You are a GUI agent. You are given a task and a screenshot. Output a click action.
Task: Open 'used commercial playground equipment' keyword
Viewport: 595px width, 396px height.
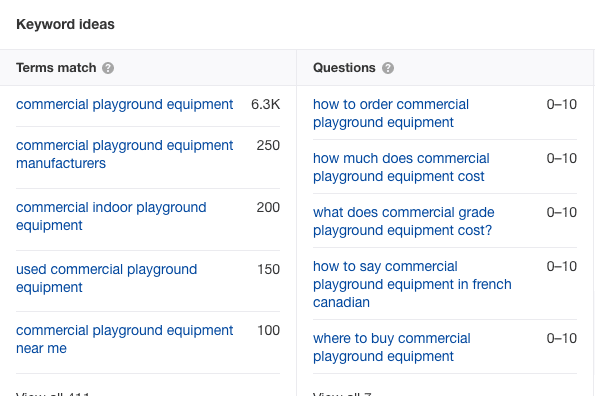coord(107,278)
